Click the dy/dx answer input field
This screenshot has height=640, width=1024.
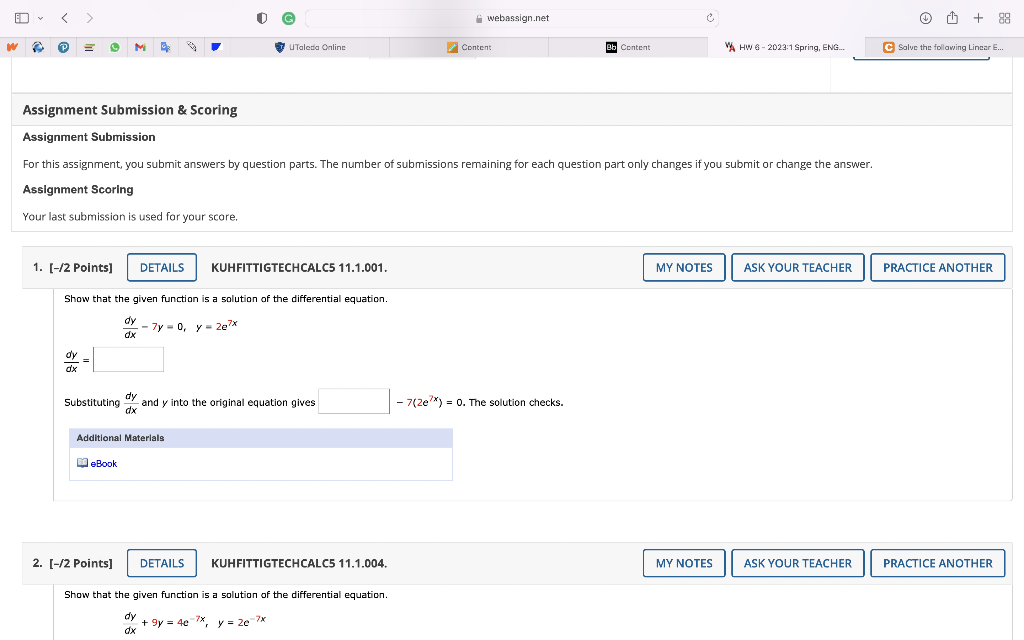pyautogui.click(x=128, y=358)
